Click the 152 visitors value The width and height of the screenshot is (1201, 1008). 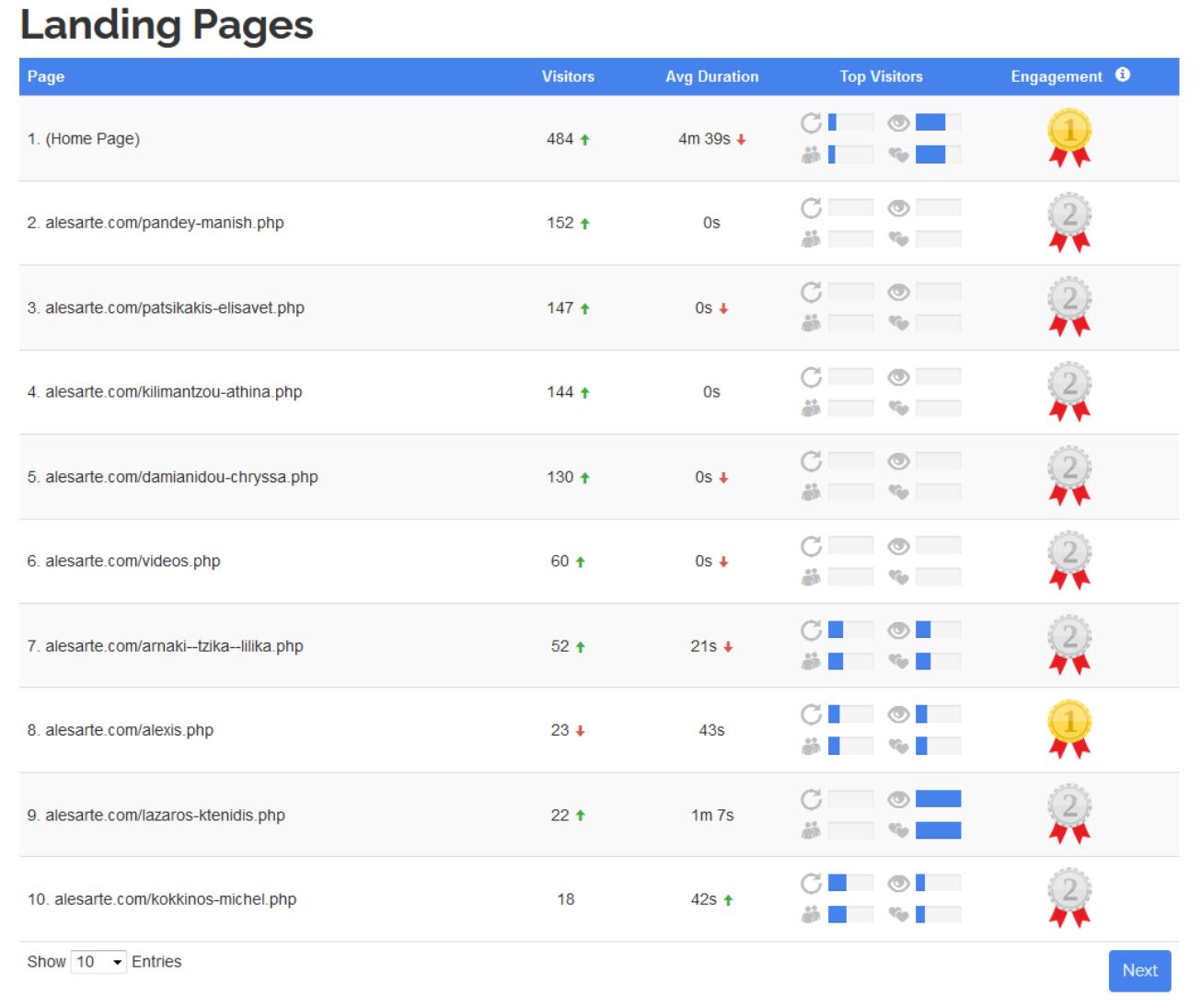pos(560,223)
